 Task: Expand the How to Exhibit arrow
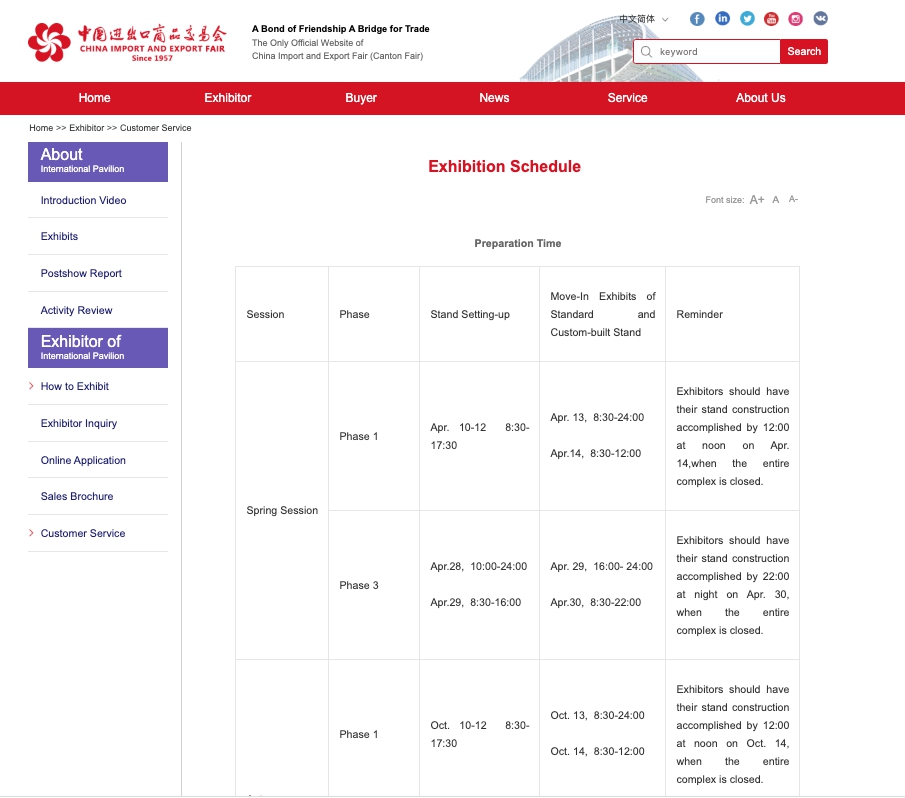click(31, 386)
